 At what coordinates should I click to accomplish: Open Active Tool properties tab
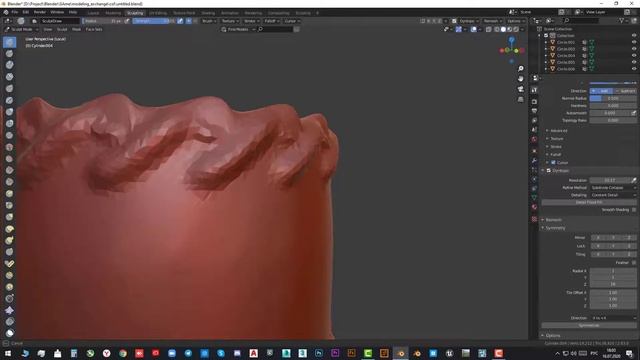click(534, 90)
